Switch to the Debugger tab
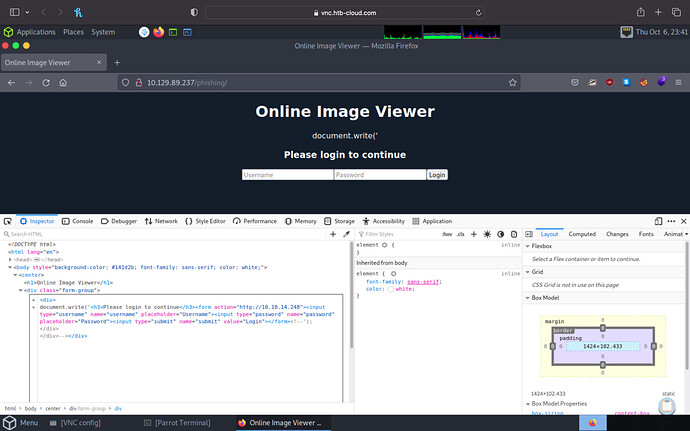690x431 pixels. point(119,221)
